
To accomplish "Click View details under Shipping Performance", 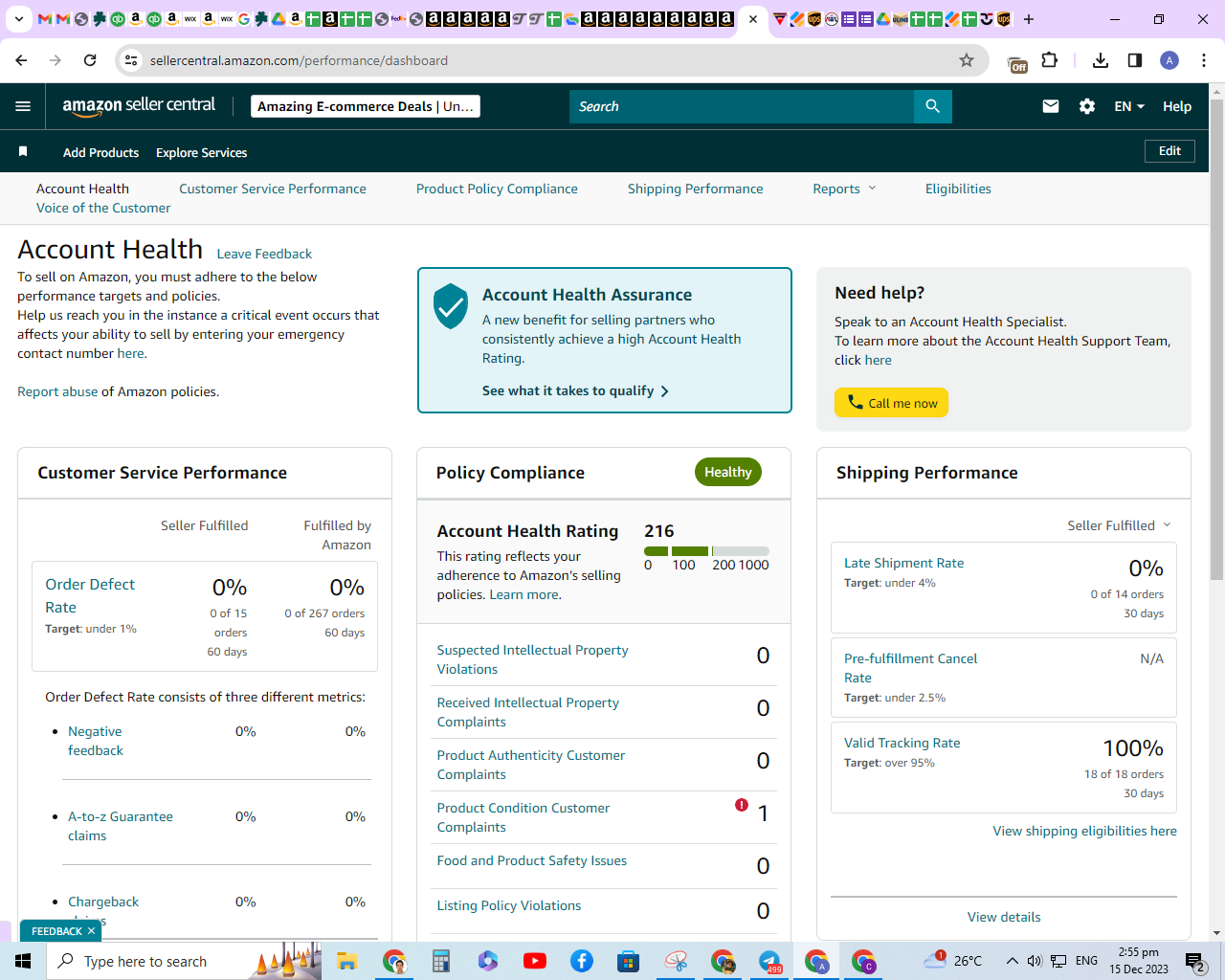I will tap(1004, 917).
